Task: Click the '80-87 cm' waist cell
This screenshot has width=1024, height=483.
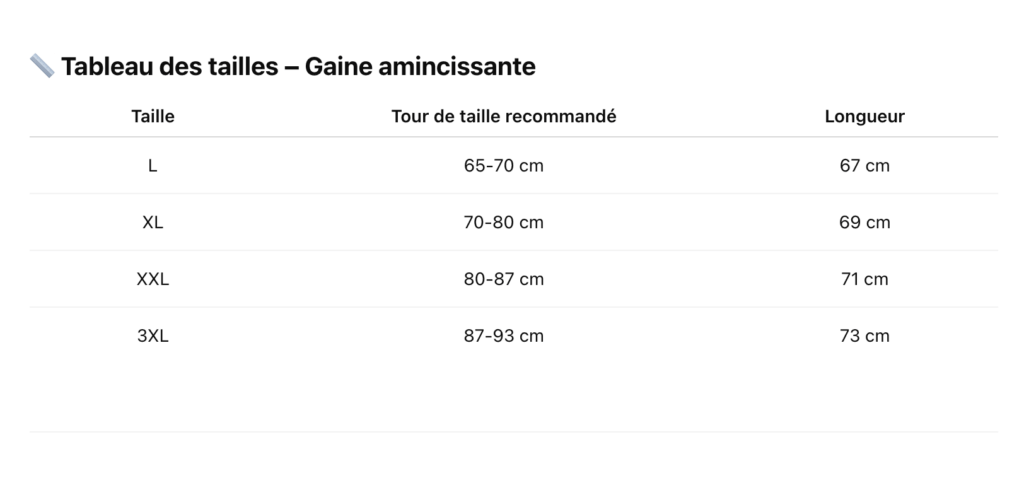Action: pyautogui.click(x=504, y=279)
